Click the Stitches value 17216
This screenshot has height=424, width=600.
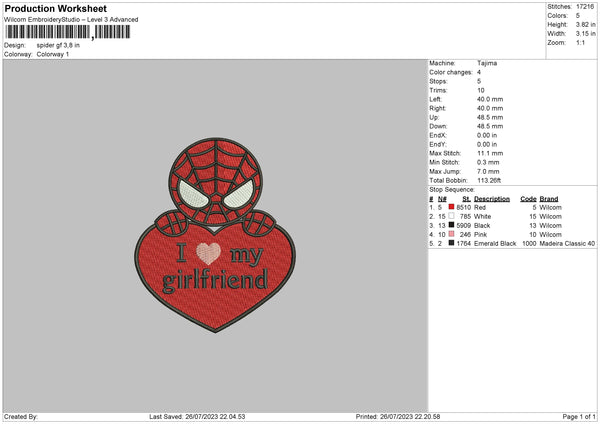[585, 7]
